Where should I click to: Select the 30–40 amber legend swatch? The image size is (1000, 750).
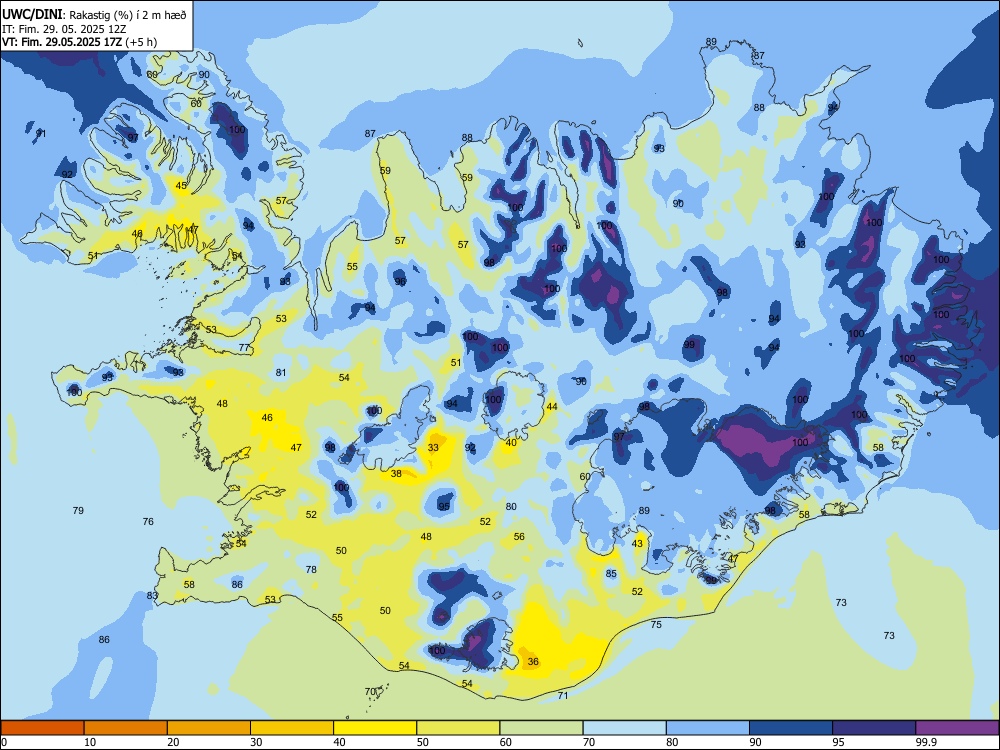coord(292,728)
